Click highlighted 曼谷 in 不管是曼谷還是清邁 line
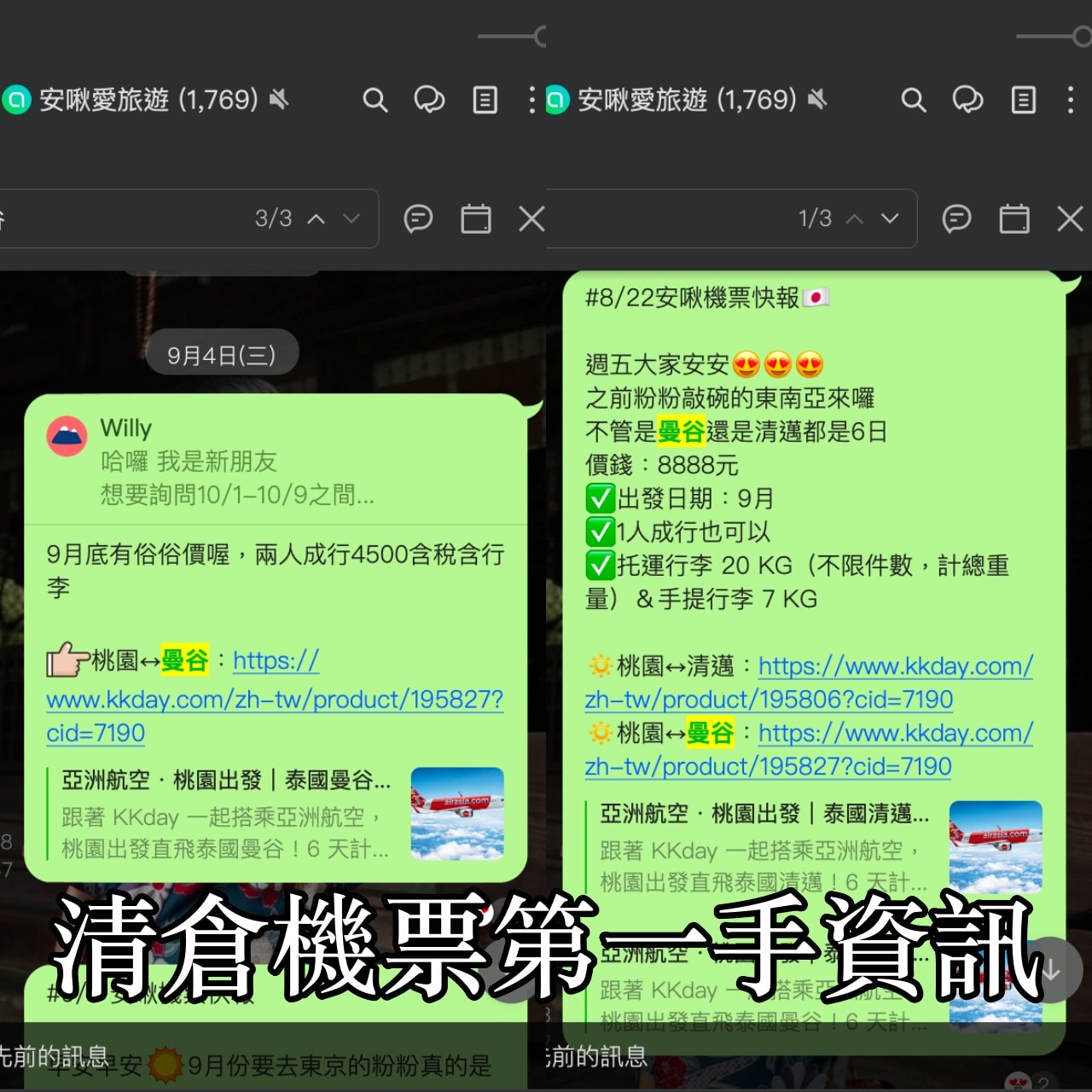Viewport: 1092px width, 1092px height. (681, 432)
